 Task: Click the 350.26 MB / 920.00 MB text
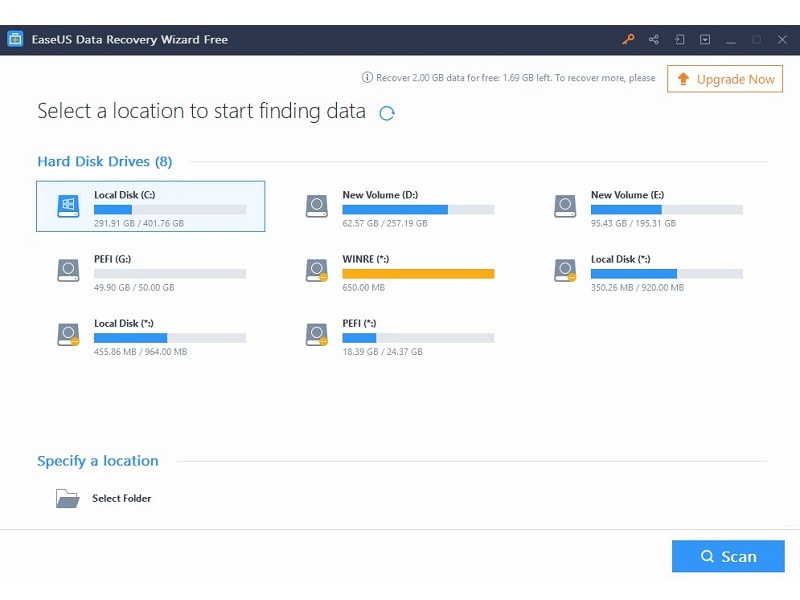637,288
